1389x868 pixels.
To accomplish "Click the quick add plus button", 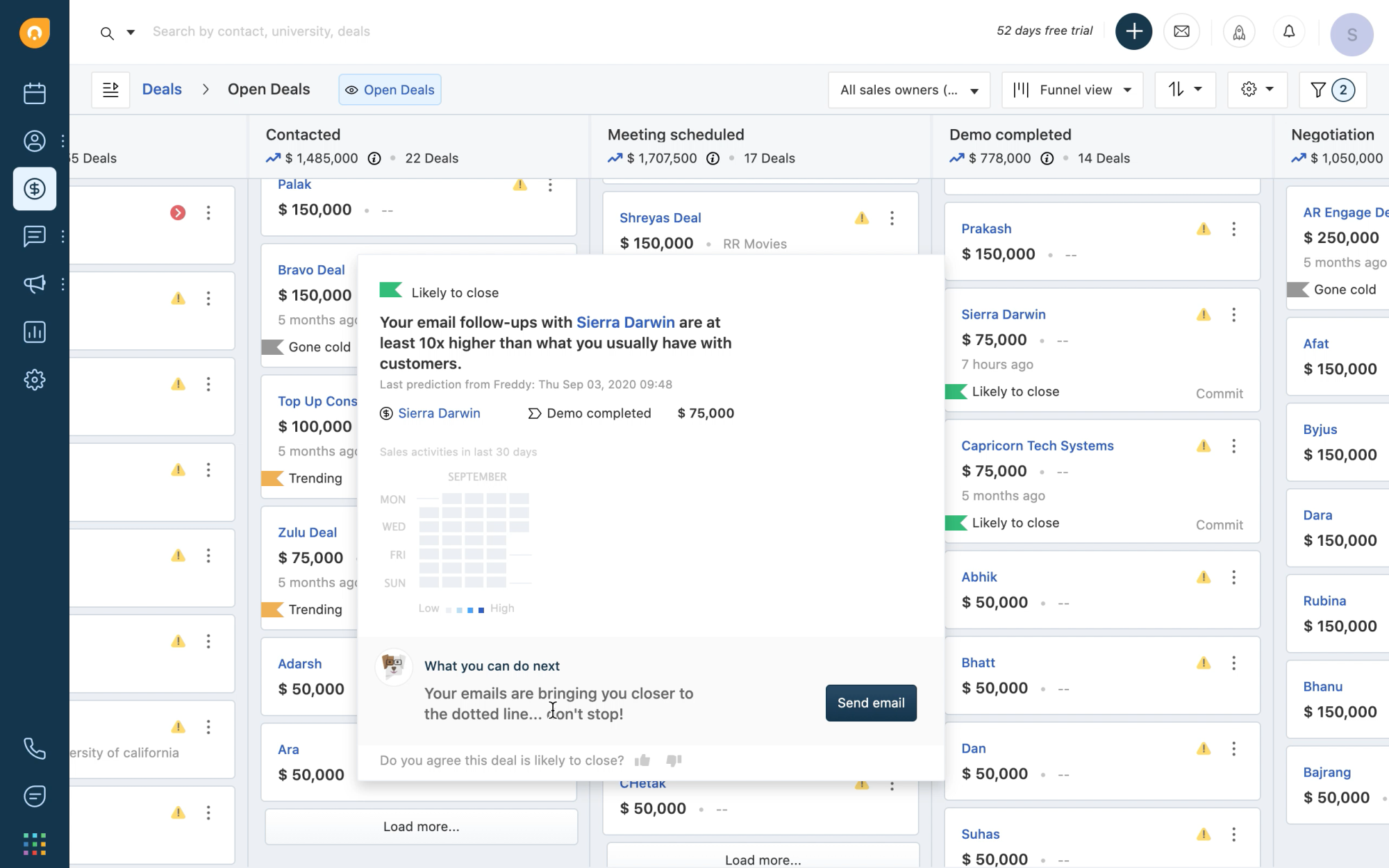I will pos(1133,32).
